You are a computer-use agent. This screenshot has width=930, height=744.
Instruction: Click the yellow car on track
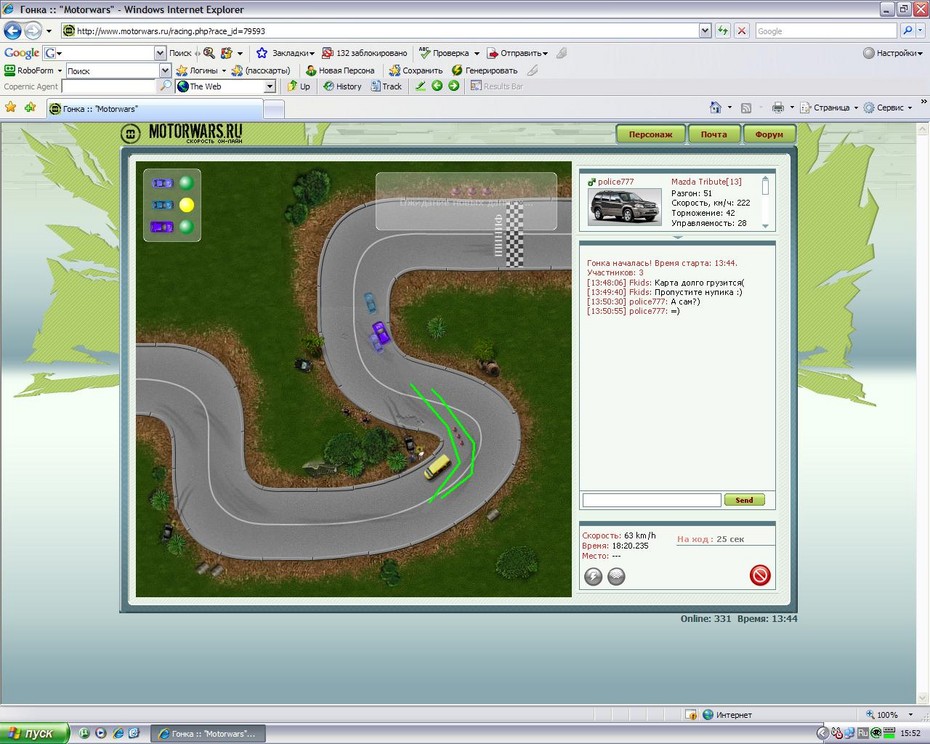[x=437, y=467]
